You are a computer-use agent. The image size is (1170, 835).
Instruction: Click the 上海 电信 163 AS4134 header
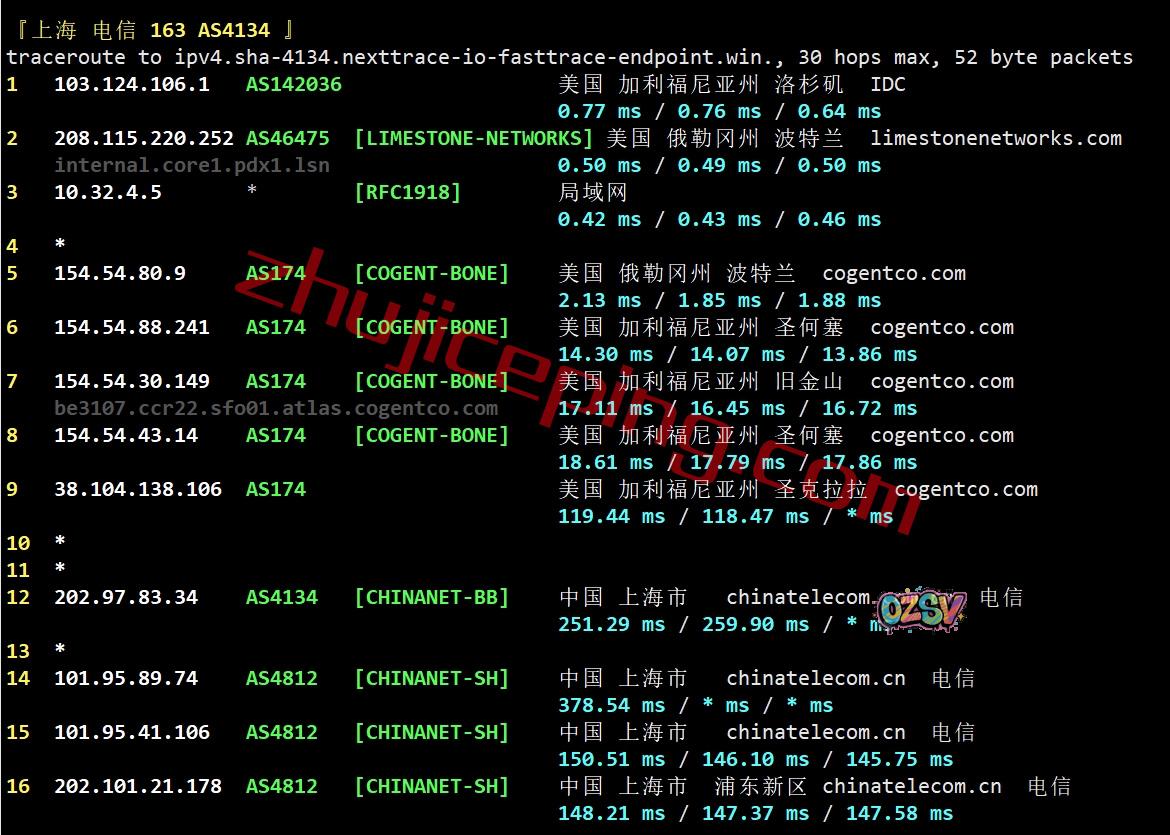[x=150, y=30]
